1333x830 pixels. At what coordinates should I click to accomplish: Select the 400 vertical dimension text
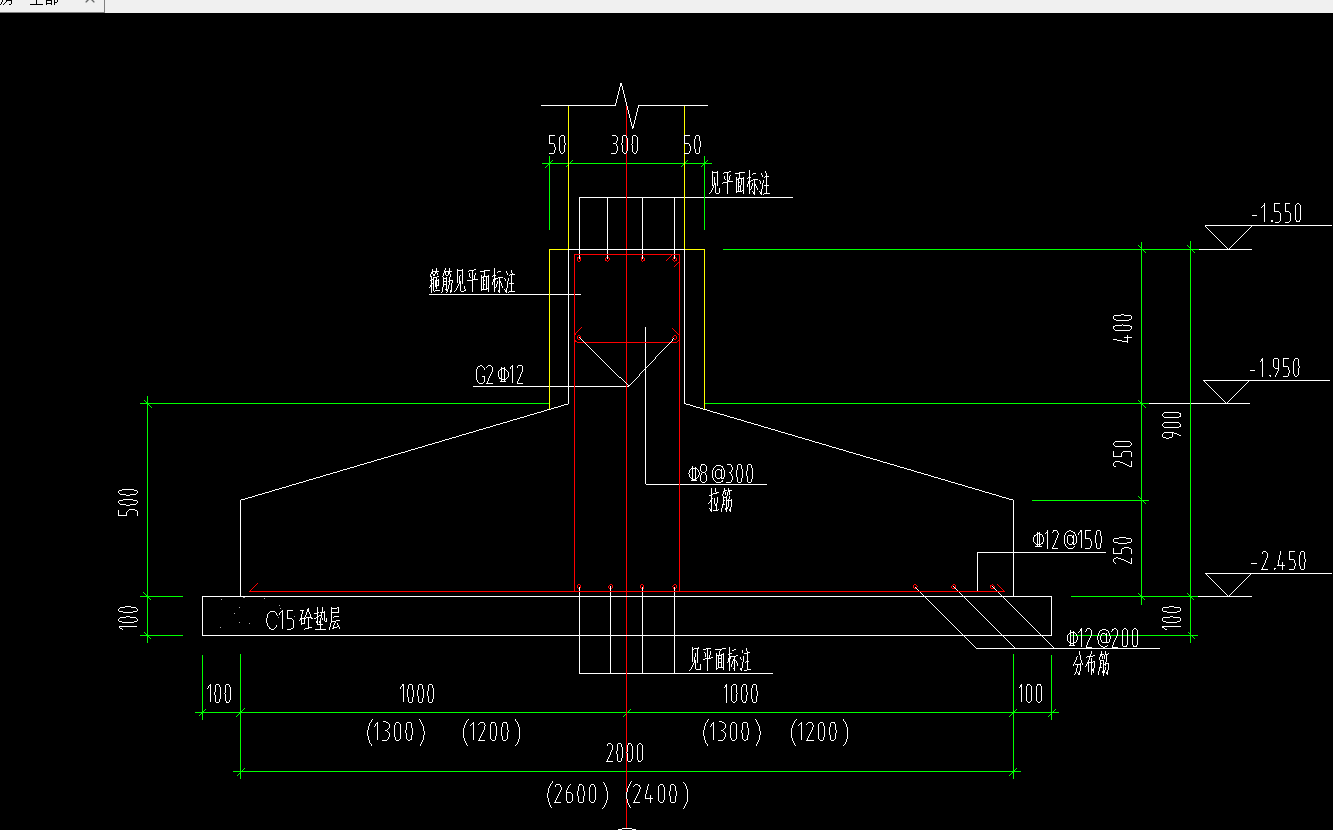click(1122, 328)
